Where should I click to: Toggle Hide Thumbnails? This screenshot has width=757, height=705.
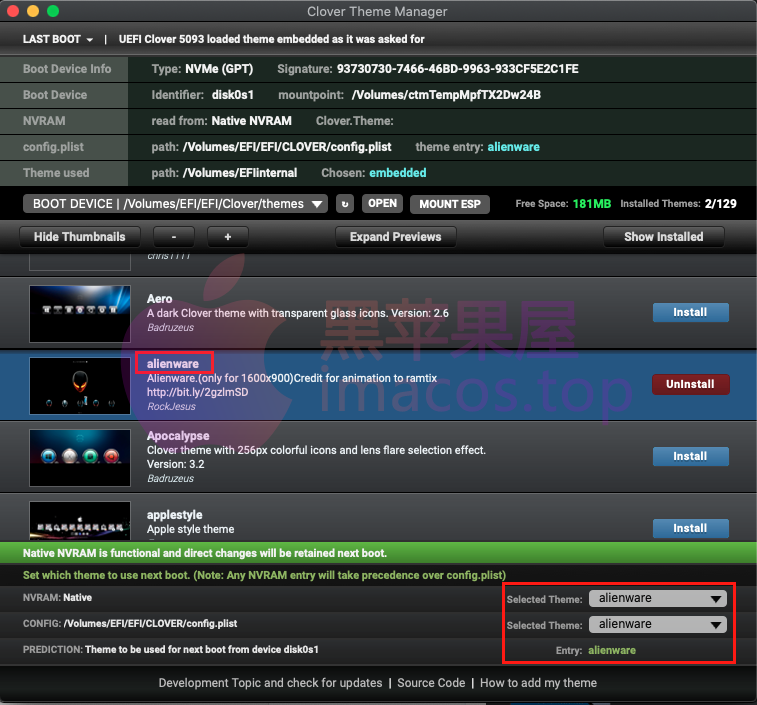[80, 237]
